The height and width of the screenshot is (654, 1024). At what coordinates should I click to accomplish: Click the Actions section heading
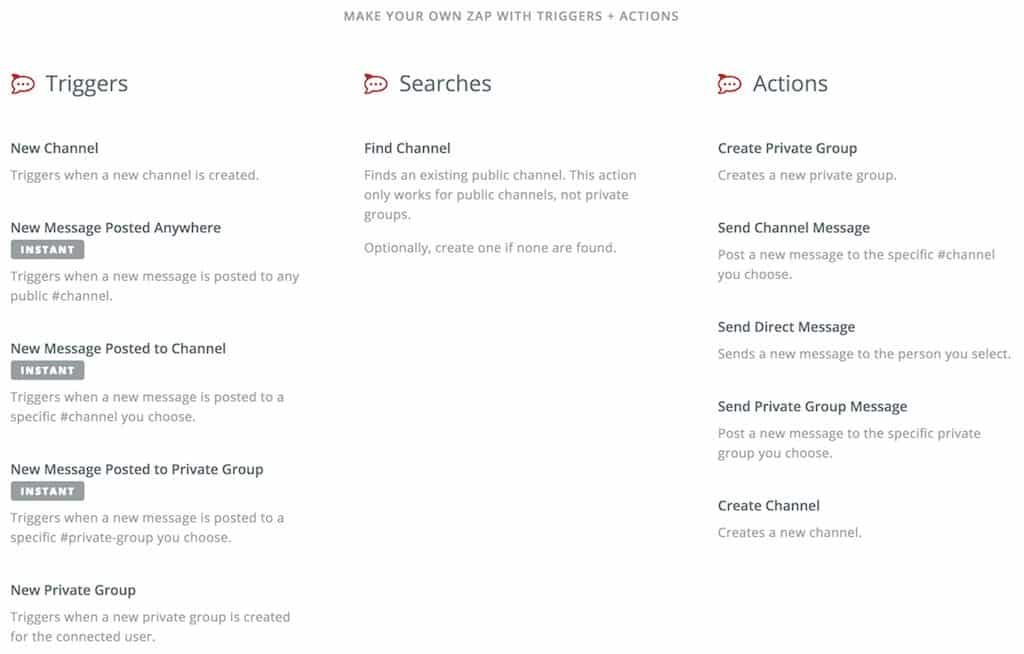pyautogui.click(x=790, y=84)
